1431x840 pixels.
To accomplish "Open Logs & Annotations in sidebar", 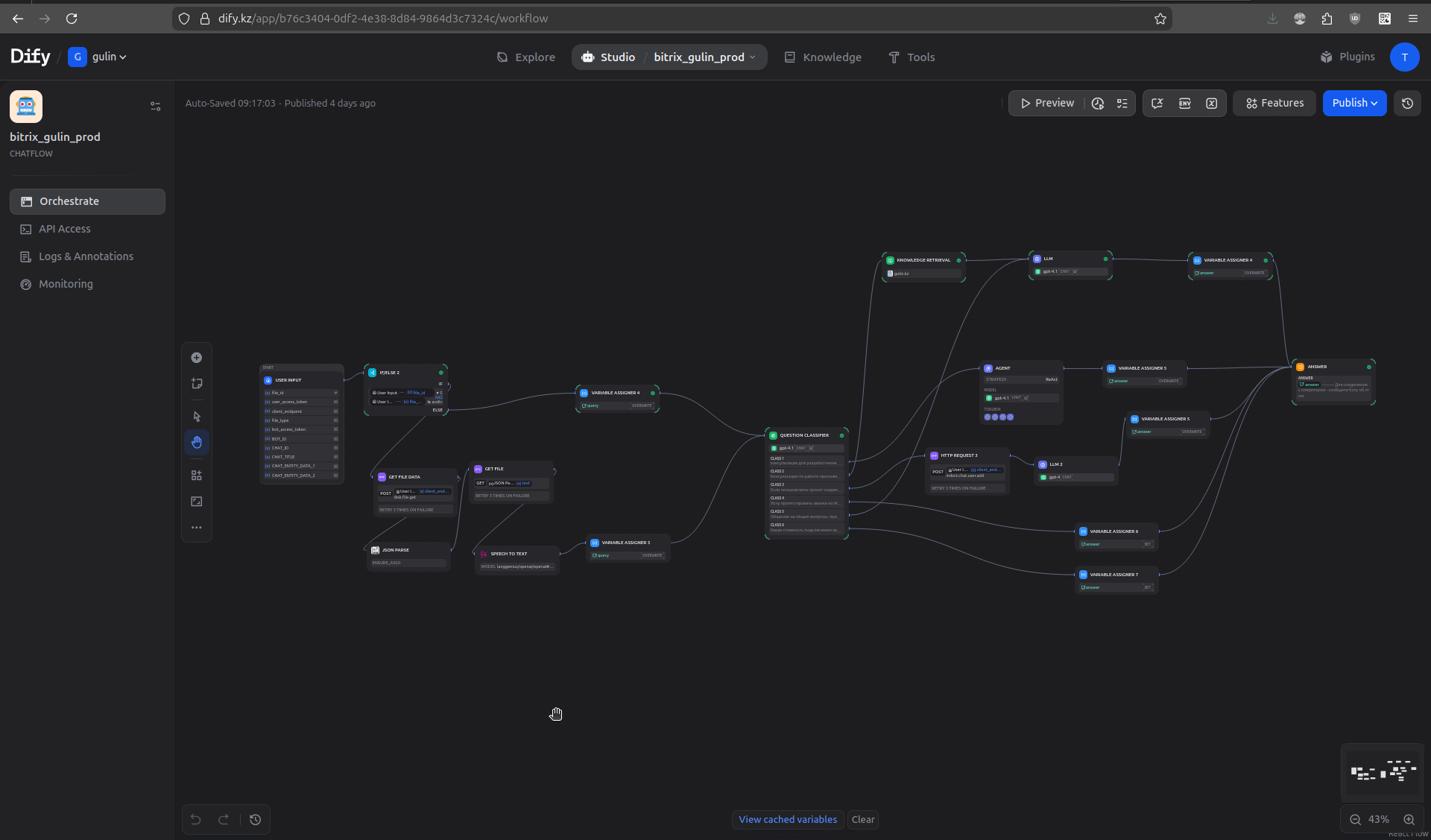I will click(86, 256).
